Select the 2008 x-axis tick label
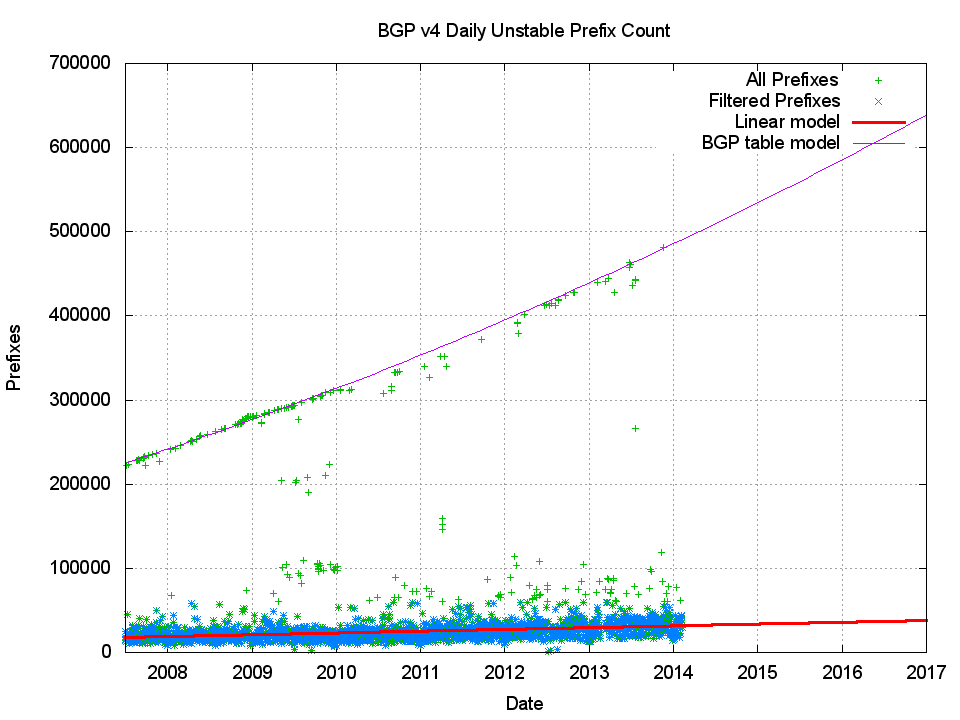 167,671
